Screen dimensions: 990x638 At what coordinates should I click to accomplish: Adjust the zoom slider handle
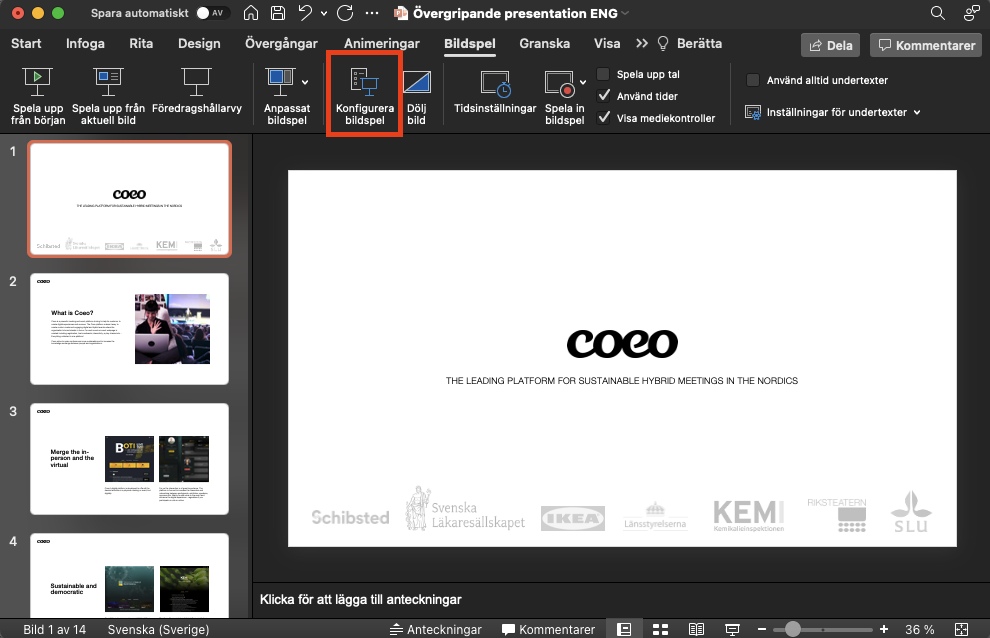792,629
